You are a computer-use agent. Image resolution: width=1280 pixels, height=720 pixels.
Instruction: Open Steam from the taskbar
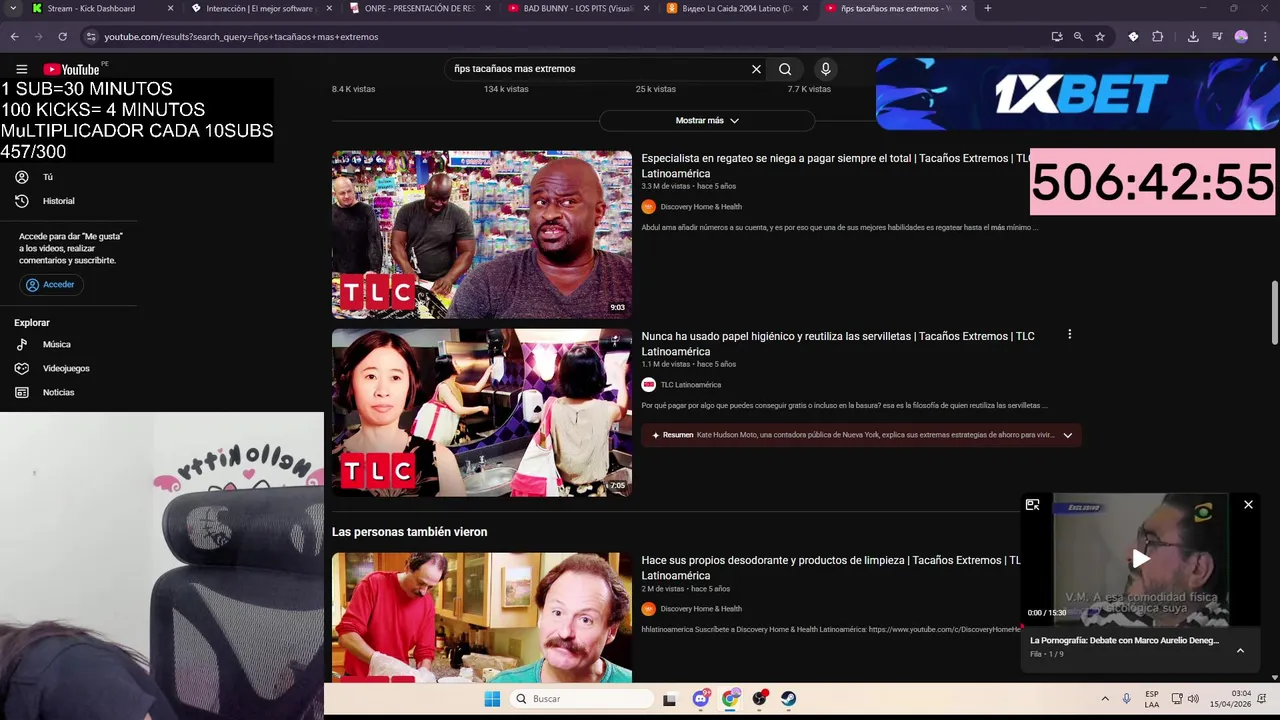point(789,699)
